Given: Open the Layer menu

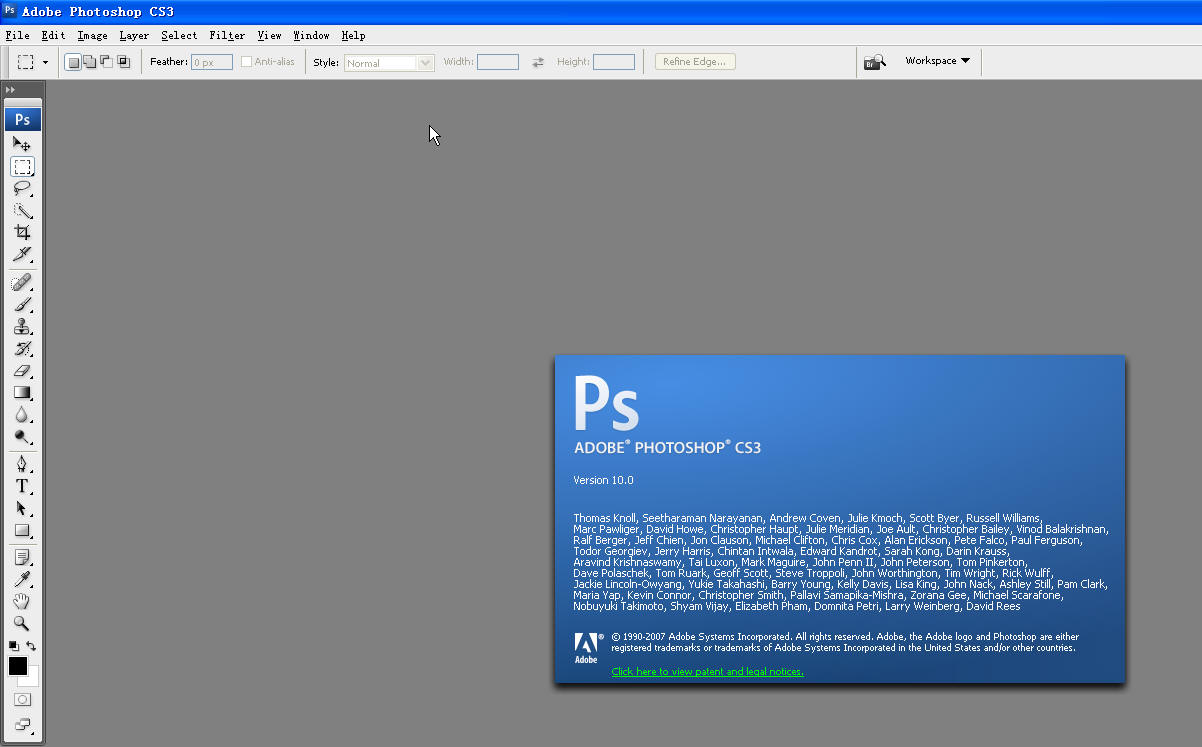Looking at the screenshot, I should click(134, 36).
